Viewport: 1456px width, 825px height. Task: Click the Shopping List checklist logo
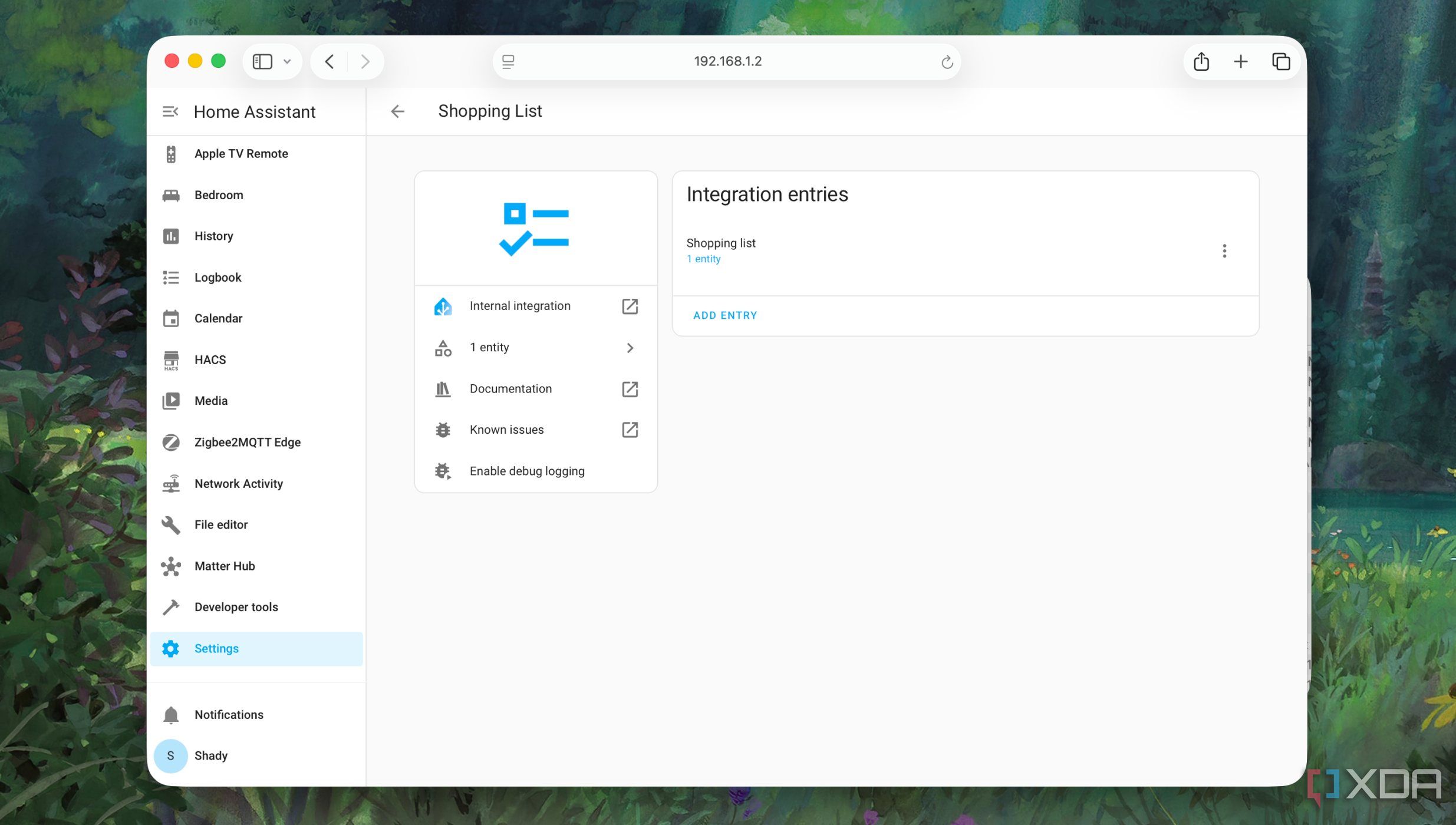535,229
